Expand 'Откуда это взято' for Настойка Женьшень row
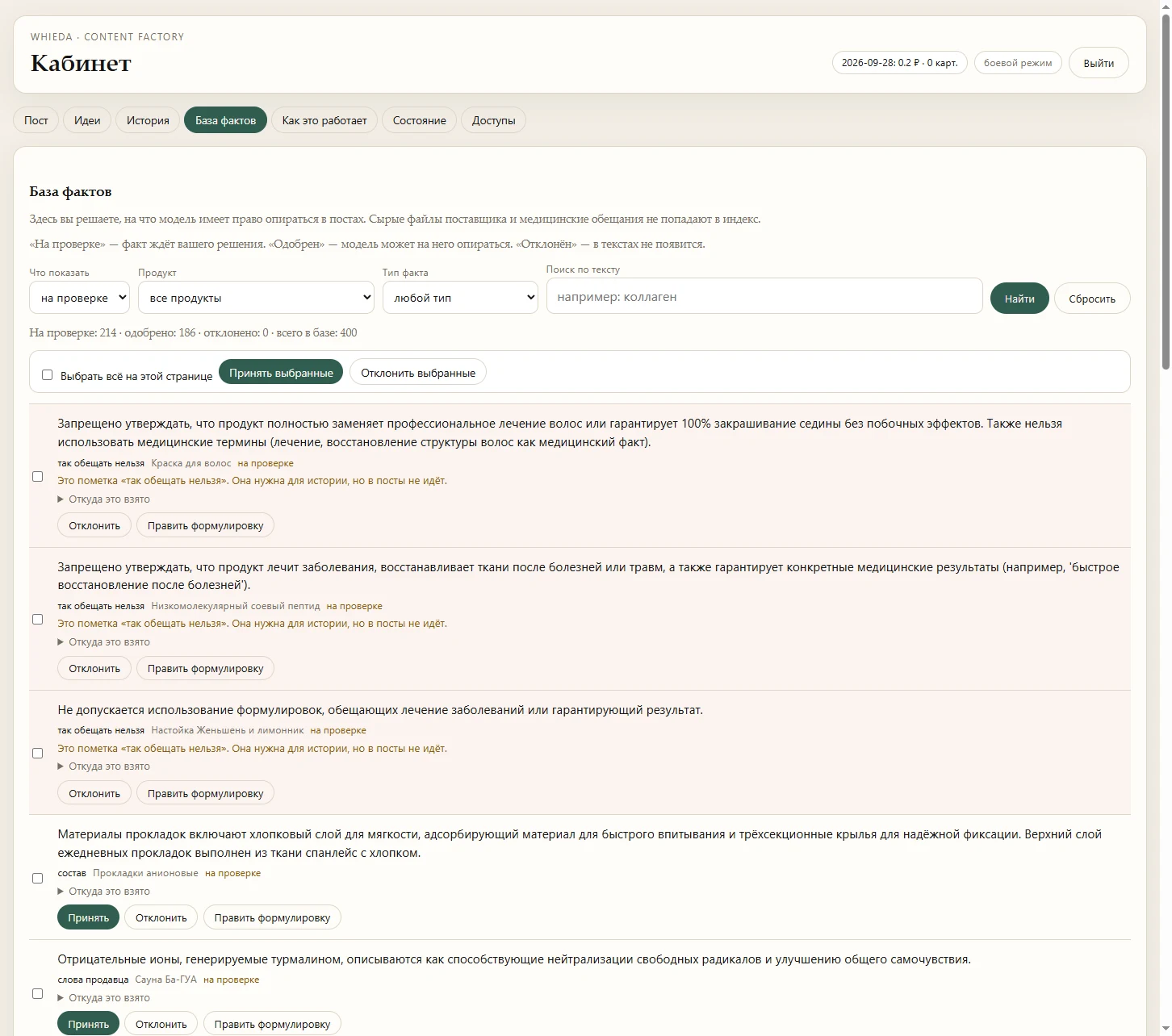The width and height of the screenshot is (1172, 1036). [x=104, y=767]
